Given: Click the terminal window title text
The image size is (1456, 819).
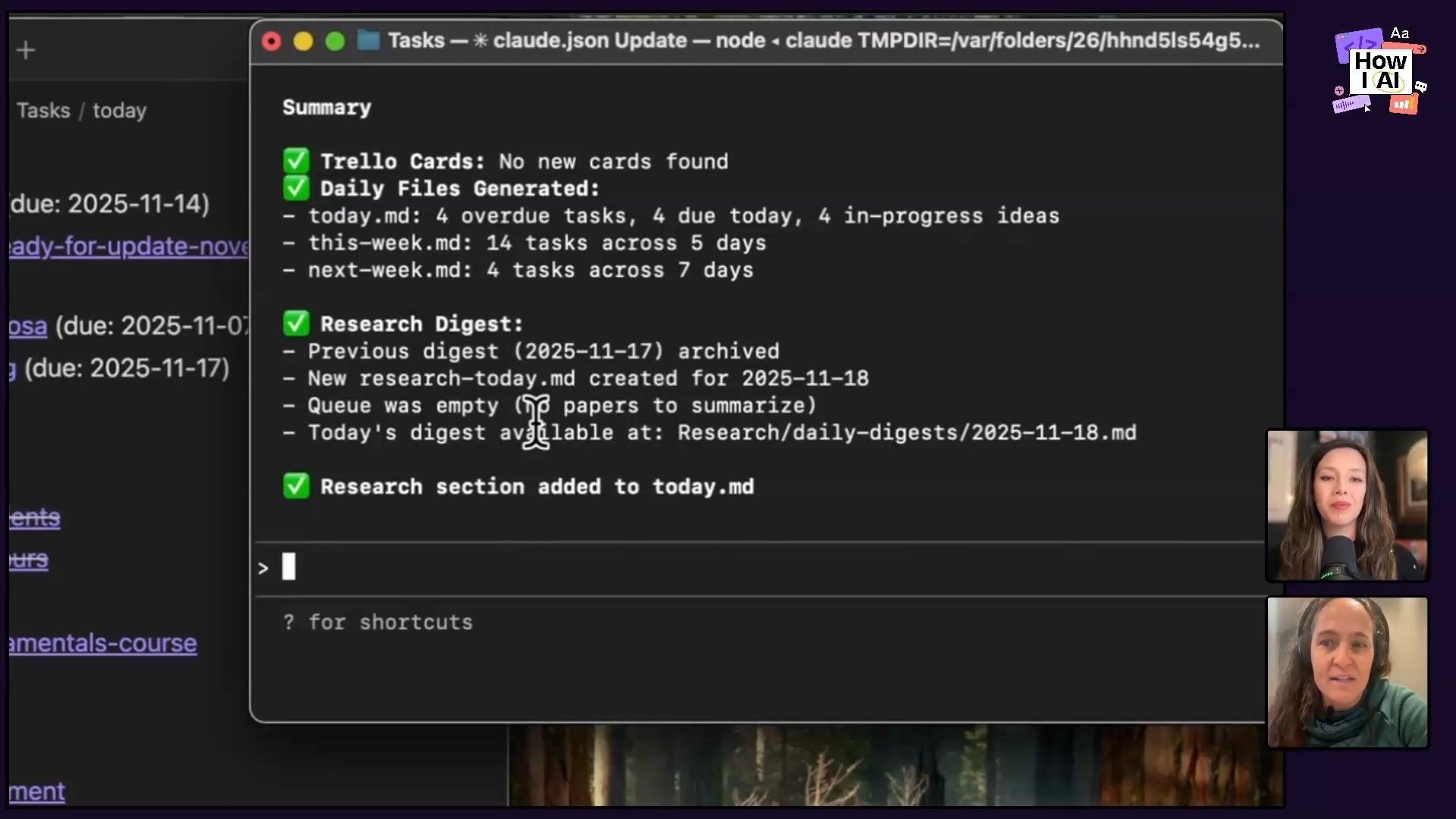Looking at the screenshot, I should (x=824, y=40).
